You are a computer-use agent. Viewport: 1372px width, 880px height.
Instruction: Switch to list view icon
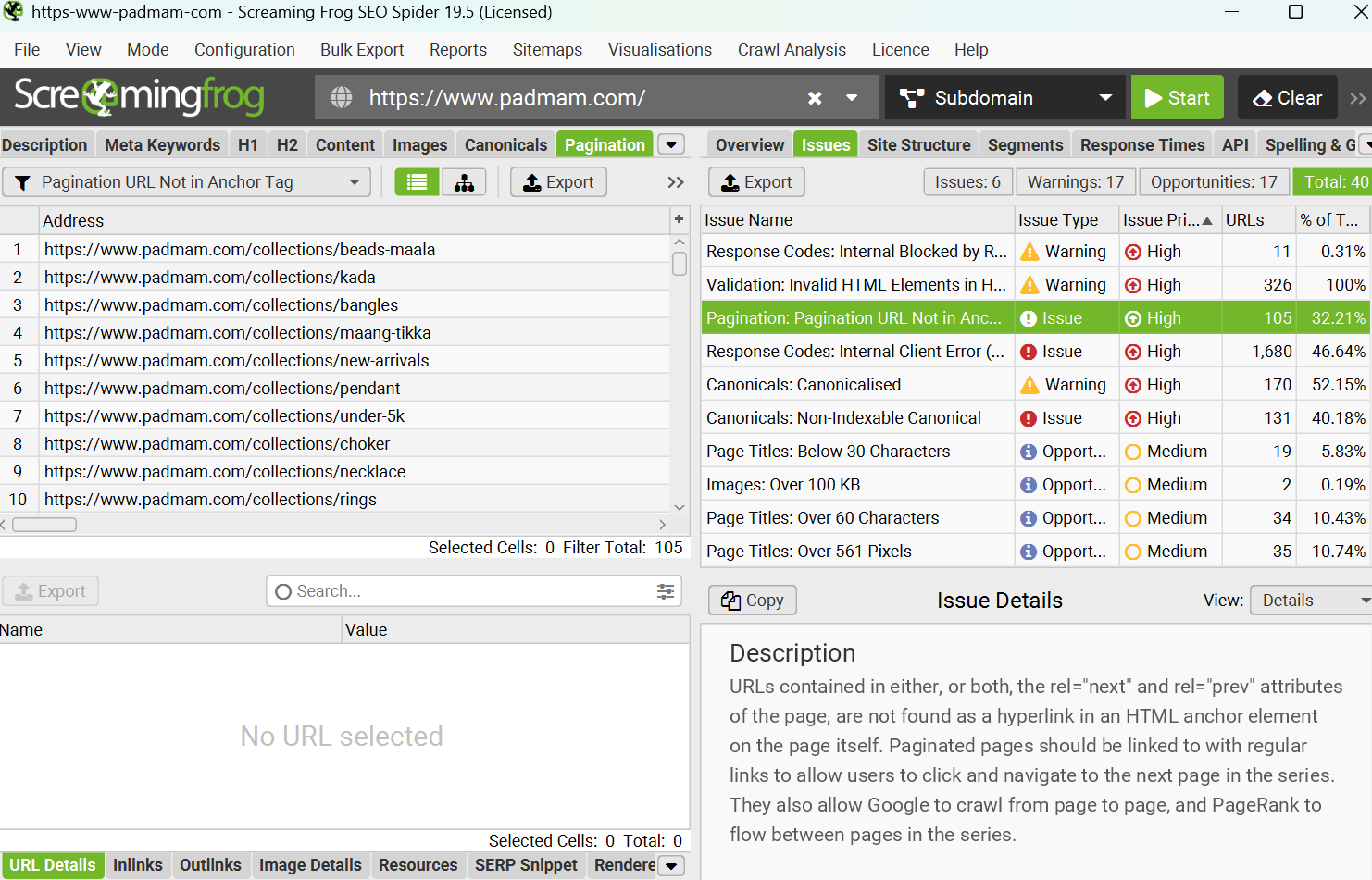point(418,182)
